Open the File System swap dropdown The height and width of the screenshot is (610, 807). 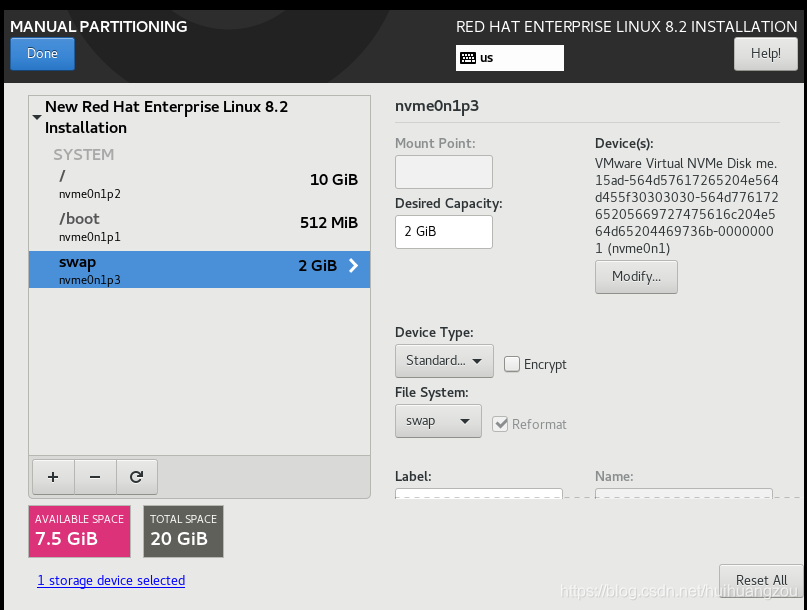point(438,421)
